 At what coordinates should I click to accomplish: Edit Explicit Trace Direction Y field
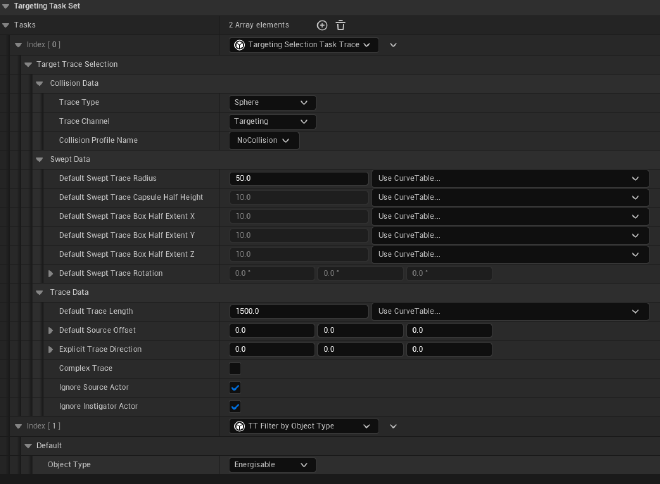[360, 349]
